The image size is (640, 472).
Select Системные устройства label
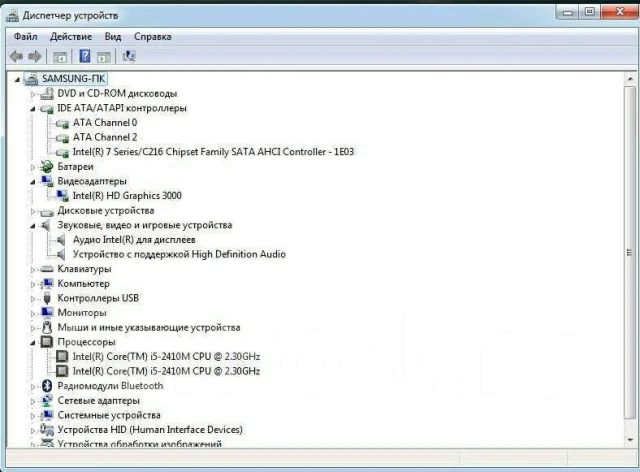pyautogui.click(x=109, y=415)
